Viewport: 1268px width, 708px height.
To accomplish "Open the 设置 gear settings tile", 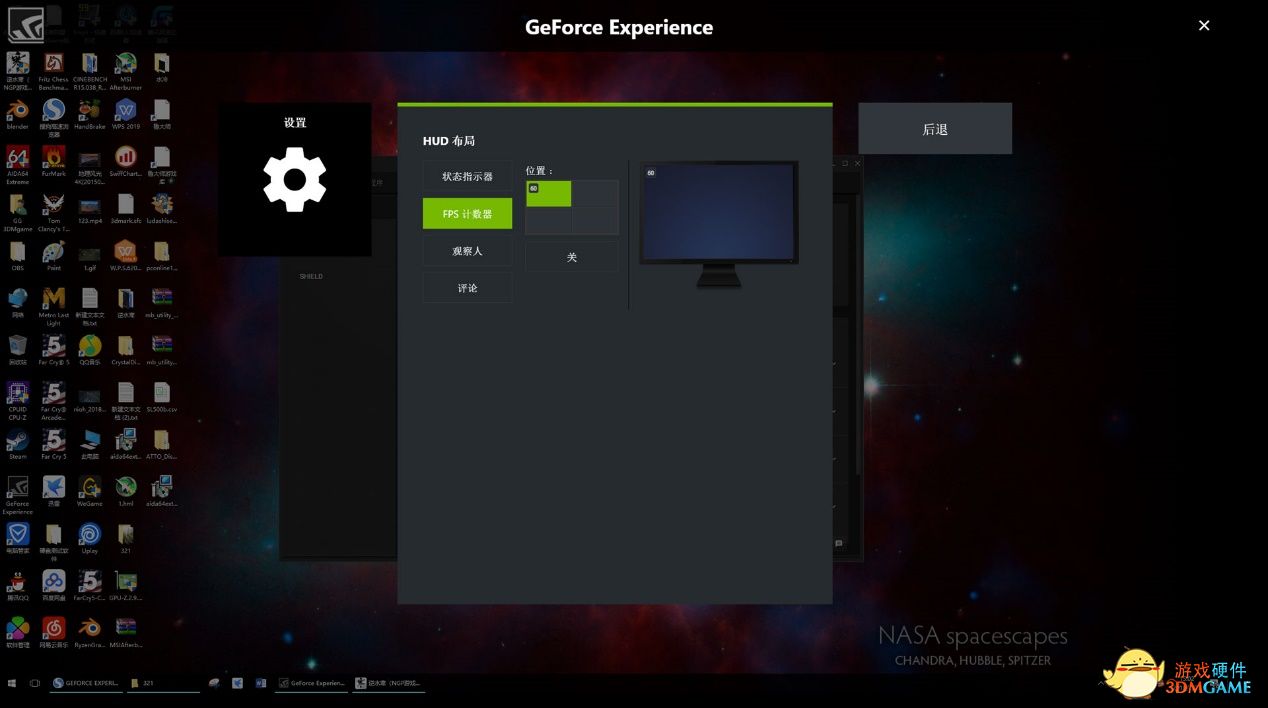I will click(295, 179).
